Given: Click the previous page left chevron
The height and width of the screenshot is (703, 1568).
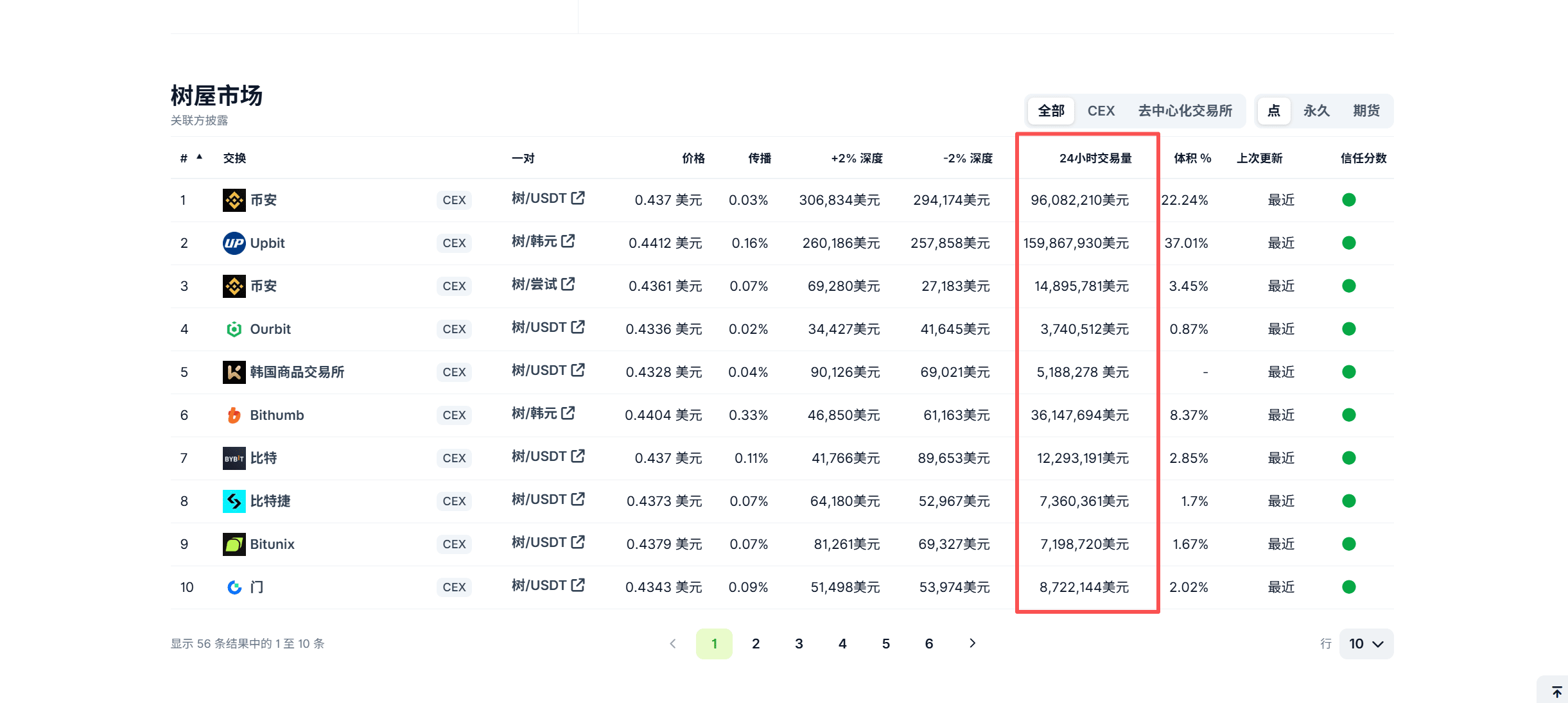Looking at the screenshot, I should (672, 643).
